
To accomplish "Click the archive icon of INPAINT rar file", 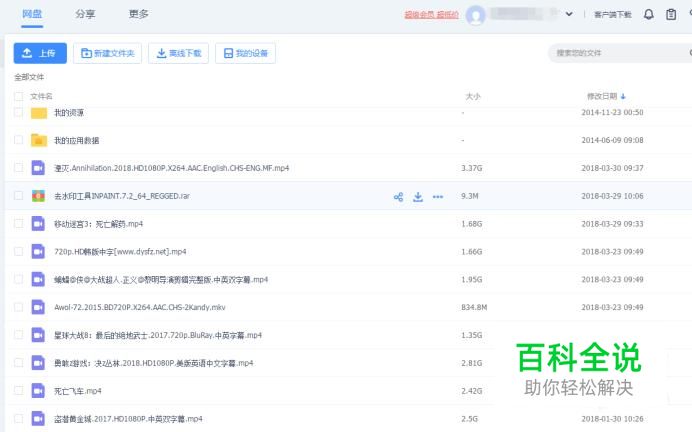I will coord(38,196).
